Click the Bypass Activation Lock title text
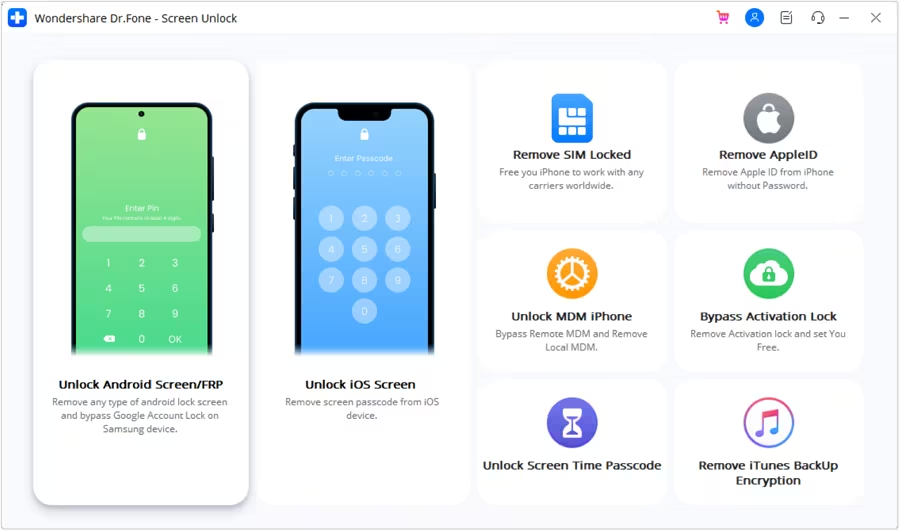900x531 pixels. pos(768,316)
